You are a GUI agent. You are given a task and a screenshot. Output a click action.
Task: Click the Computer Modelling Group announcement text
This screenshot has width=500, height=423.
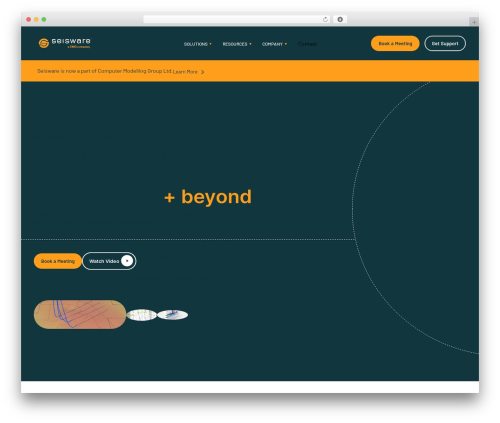[x=104, y=71]
